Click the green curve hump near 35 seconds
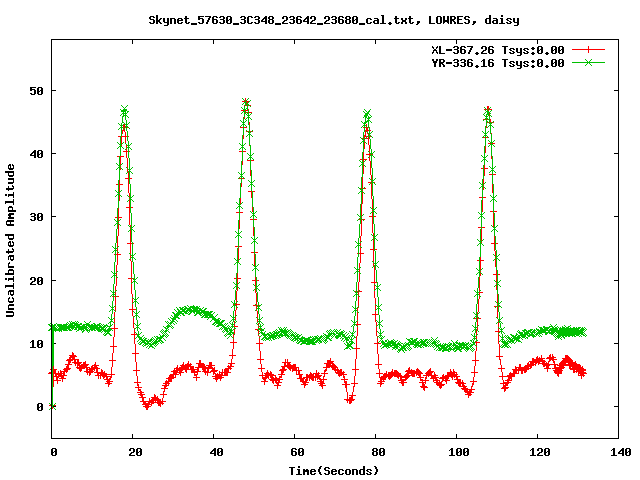This screenshot has height=480, width=640. coord(192,310)
